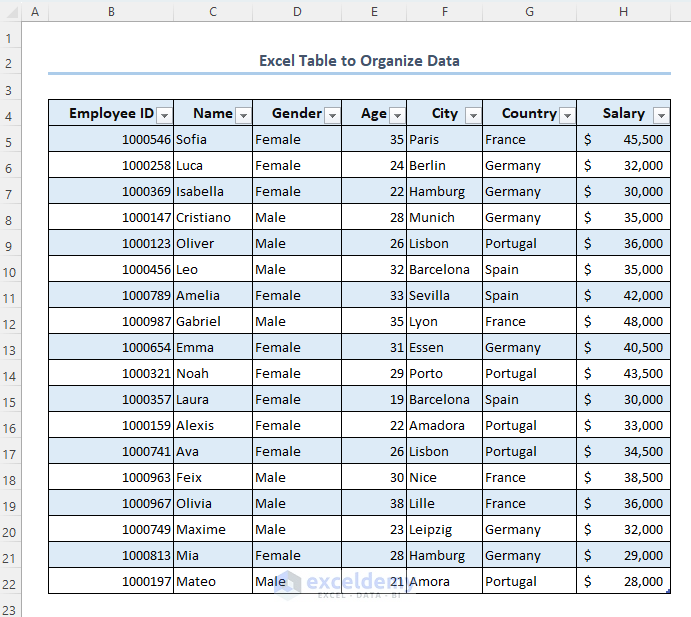Select the cell containing 'Oliver'
Image resolution: width=691 pixels, height=617 pixels.
pos(213,243)
